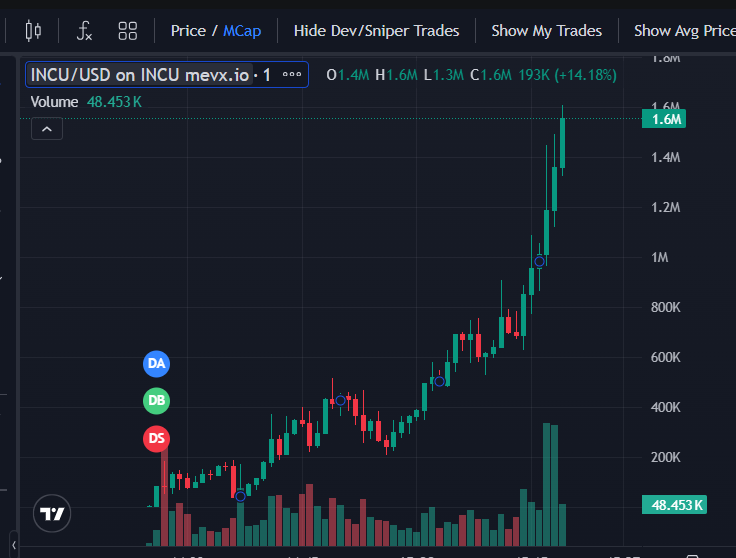The height and width of the screenshot is (558, 736).
Task: Switch the chart to MCap mode
Action: tap(242, 31)
